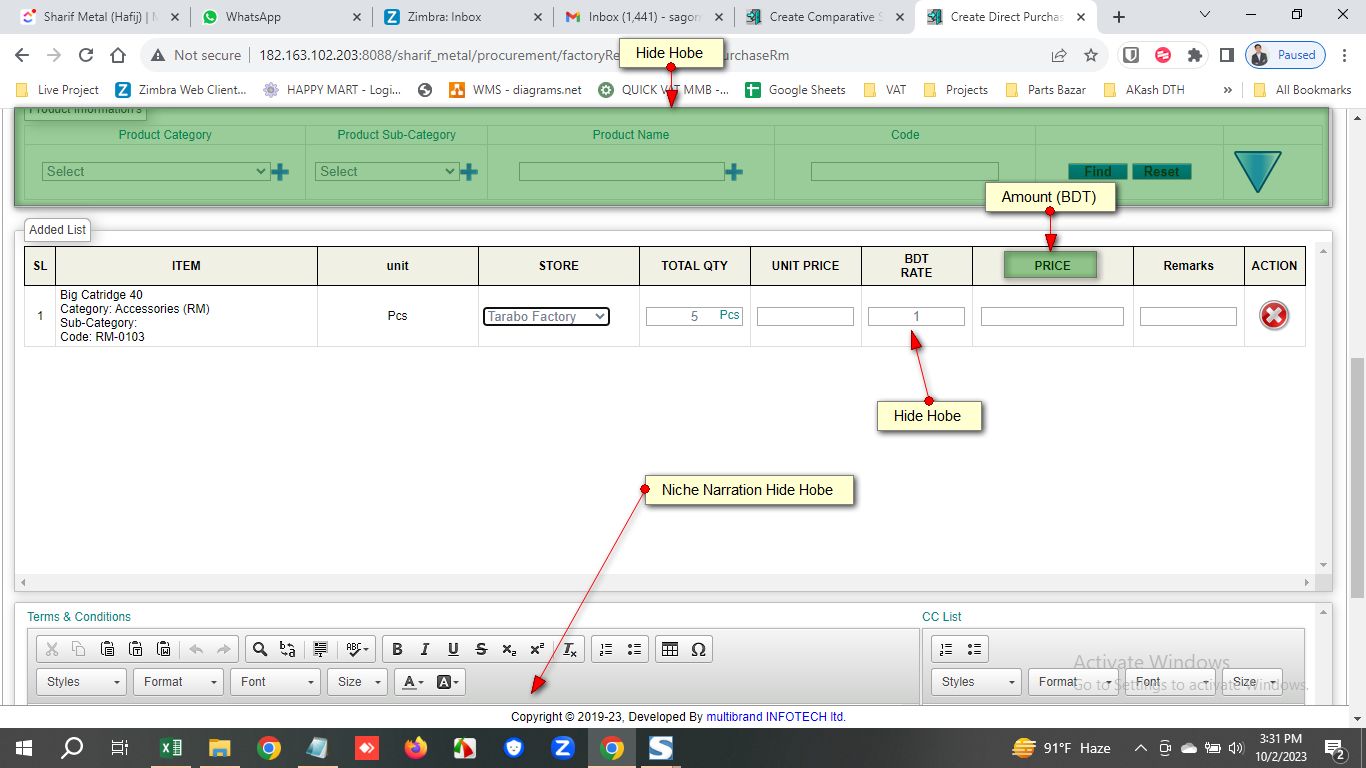Open Font dropdown in Terms & Conditions editor
The image size is (1366, 768).
[275, 682]
